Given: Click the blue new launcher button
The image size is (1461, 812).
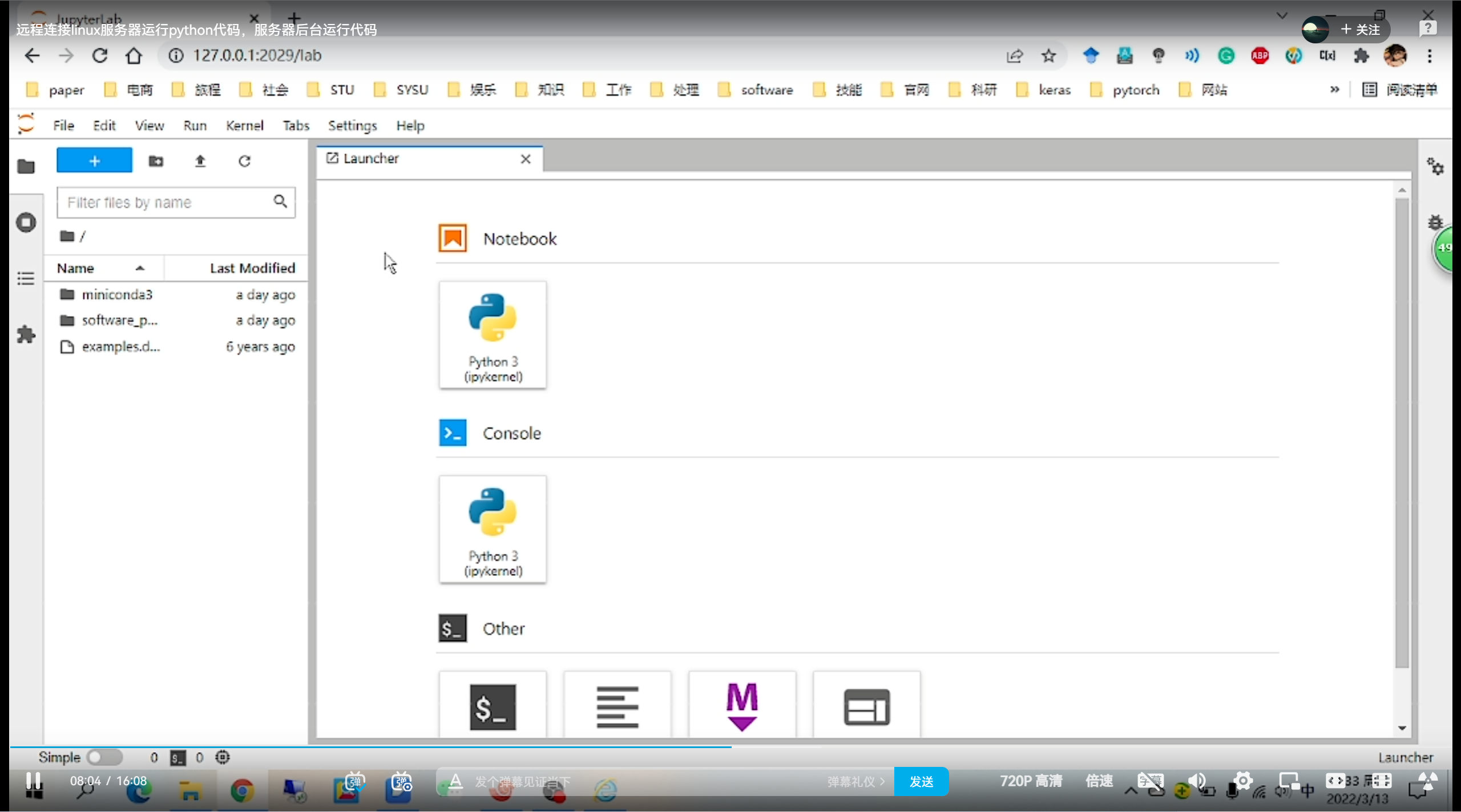Looking at the screenshot, I should coord(94,161).
